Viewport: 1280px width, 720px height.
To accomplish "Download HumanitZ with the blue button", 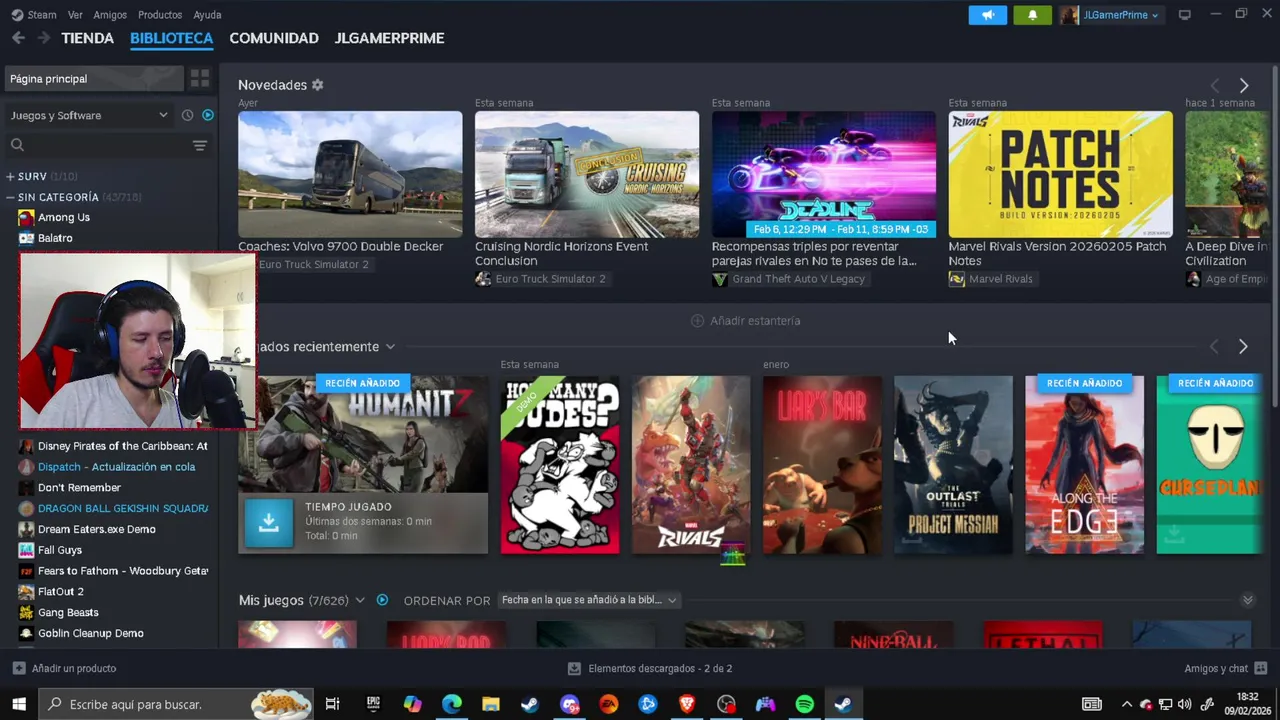I will click(x=269, y=523).
